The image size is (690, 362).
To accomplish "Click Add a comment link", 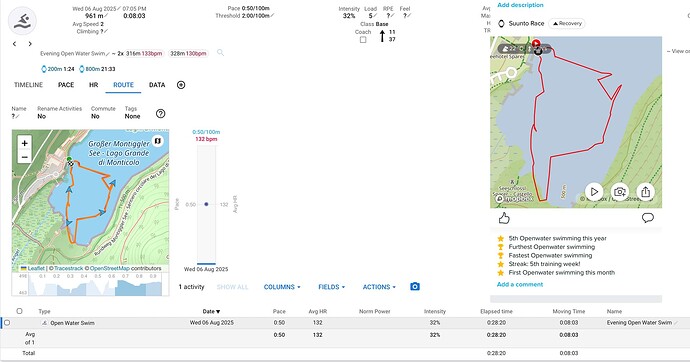I will tap(520, 284).
